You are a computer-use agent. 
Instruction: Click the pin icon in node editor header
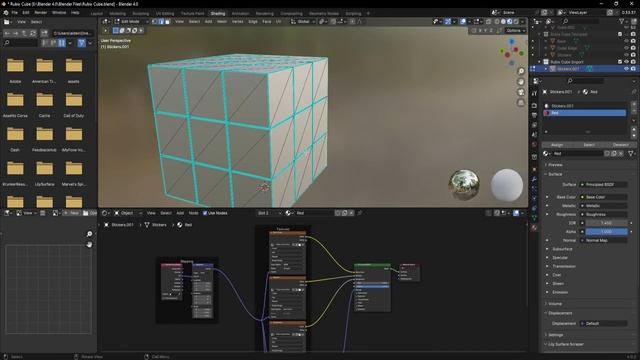[360, 213]
